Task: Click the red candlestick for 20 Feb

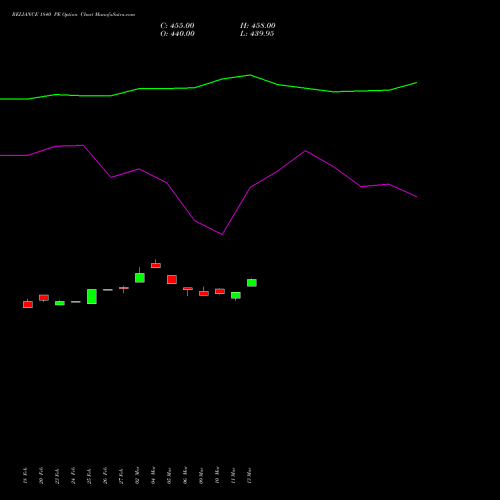Action: coord(44,298)
